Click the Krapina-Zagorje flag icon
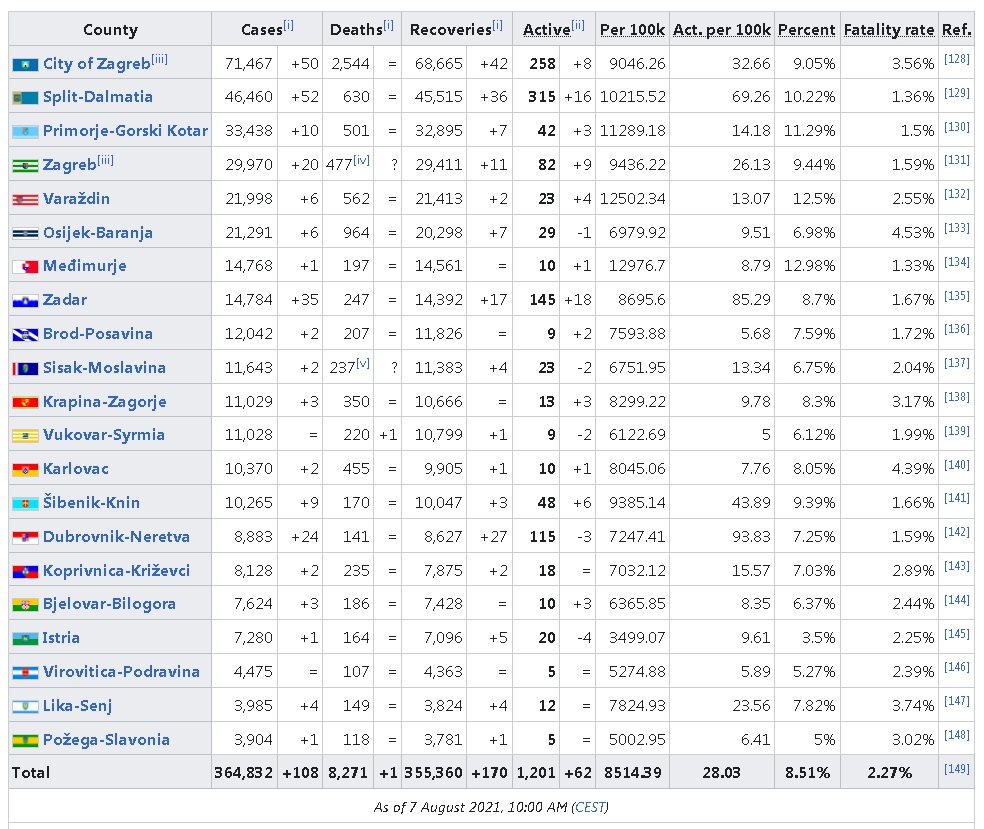 click(25, 402)
